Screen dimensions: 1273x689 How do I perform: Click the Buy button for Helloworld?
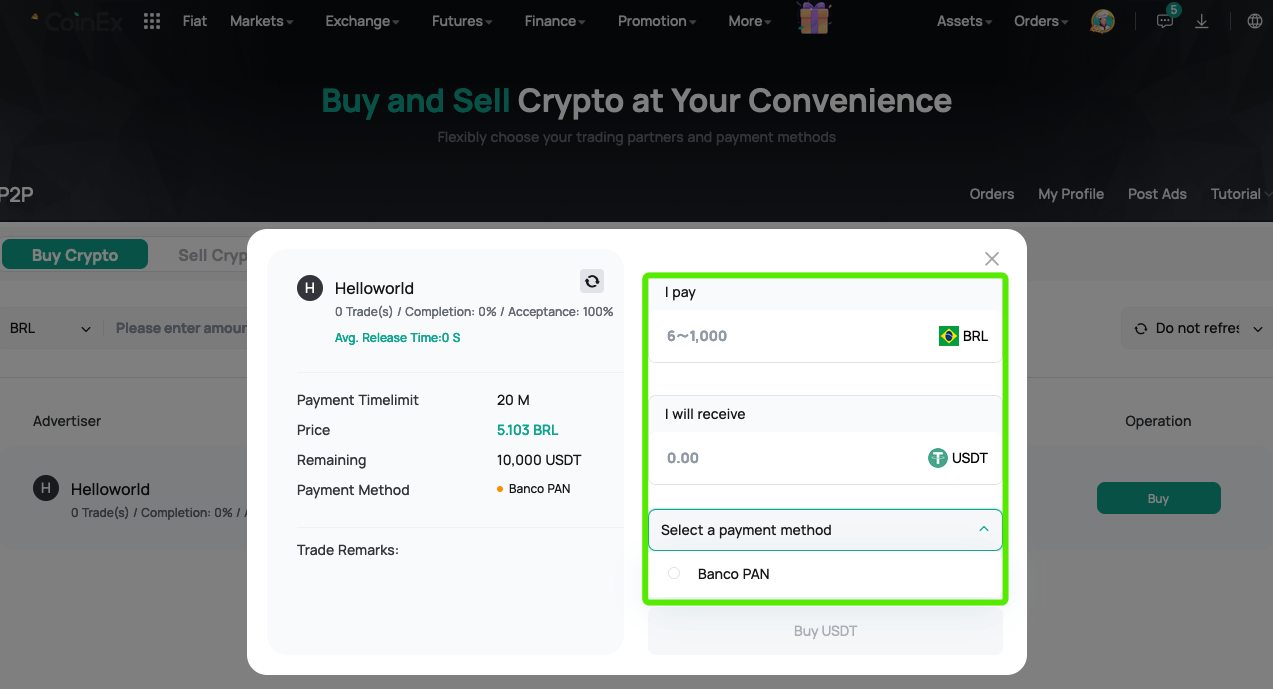click(x=1158, y=498)
